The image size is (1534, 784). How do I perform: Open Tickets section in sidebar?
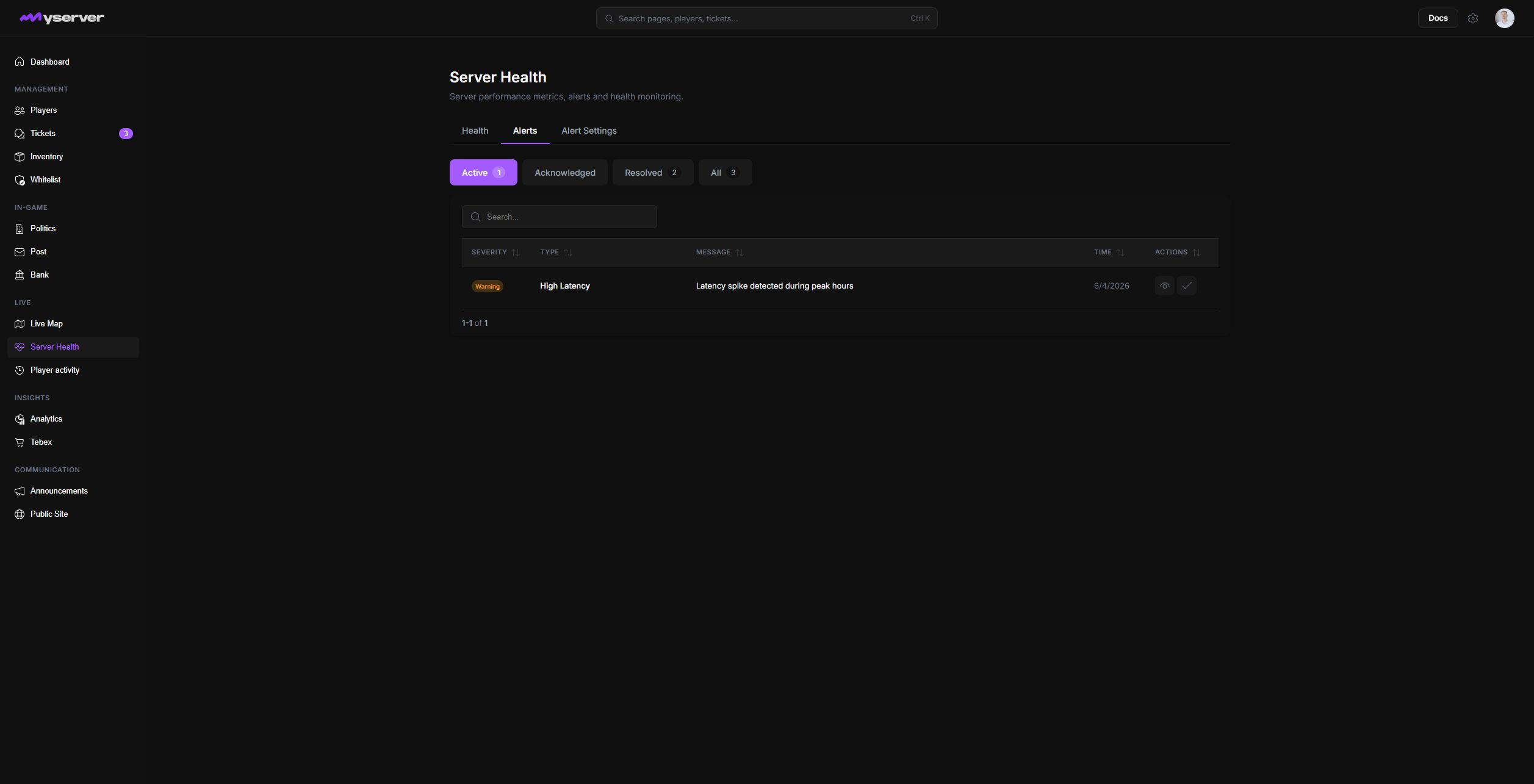[x=73, y=134]
